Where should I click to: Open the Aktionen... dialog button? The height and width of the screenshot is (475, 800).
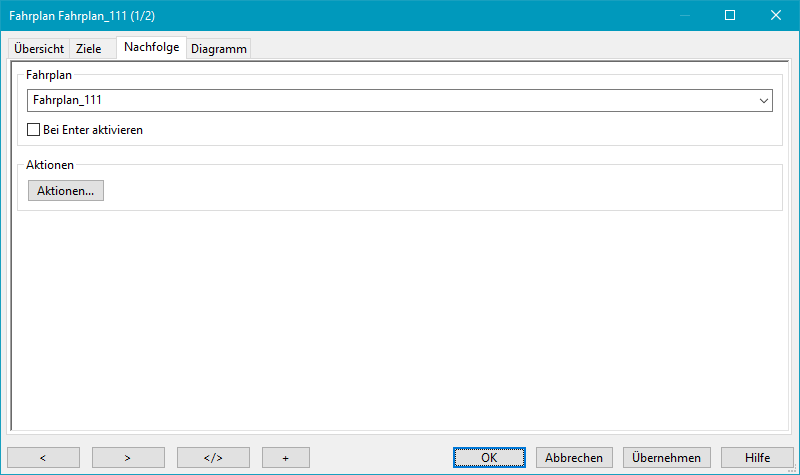pos(65,190)
